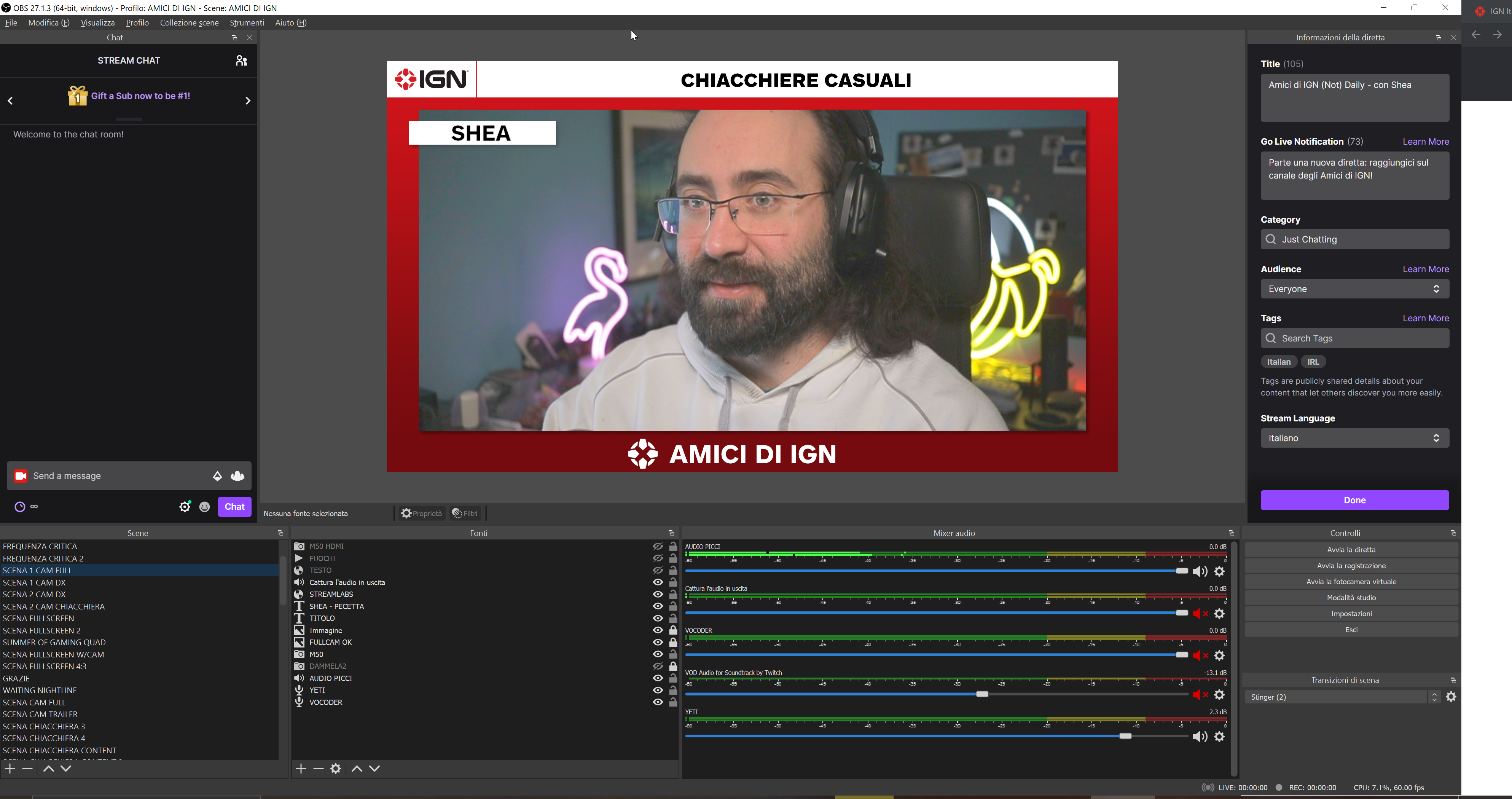Move source down in Fonti panel

pos(374,769)
